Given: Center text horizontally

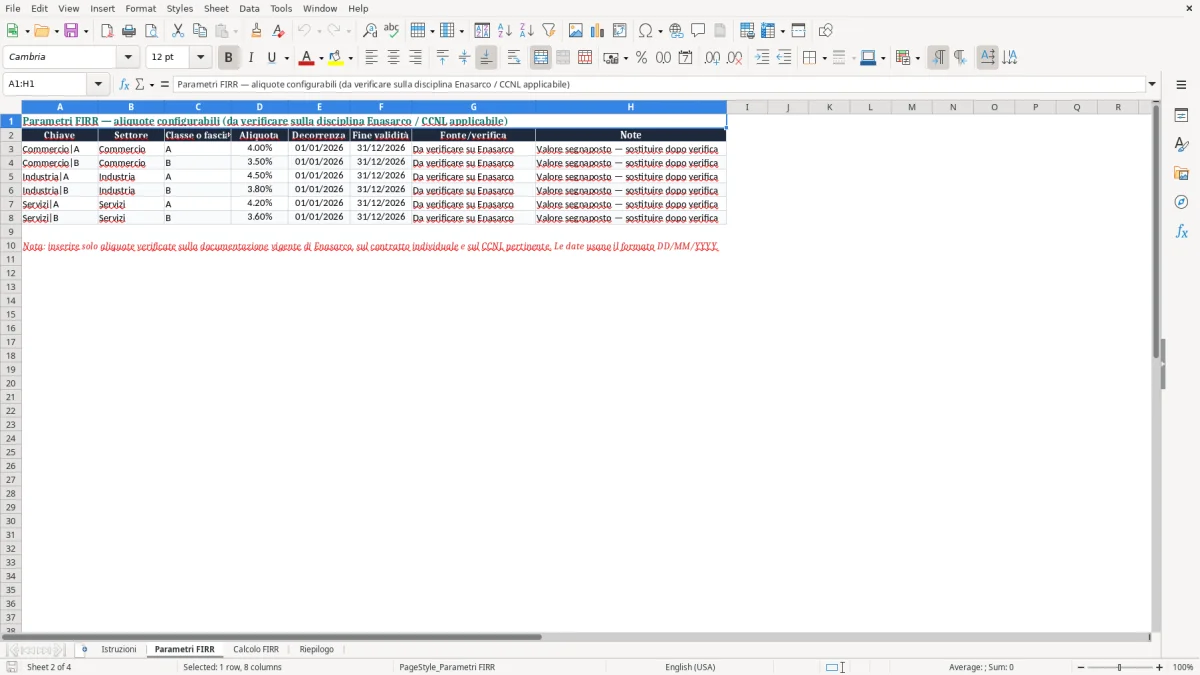Looking at the screenshot, I should [394, 58].
